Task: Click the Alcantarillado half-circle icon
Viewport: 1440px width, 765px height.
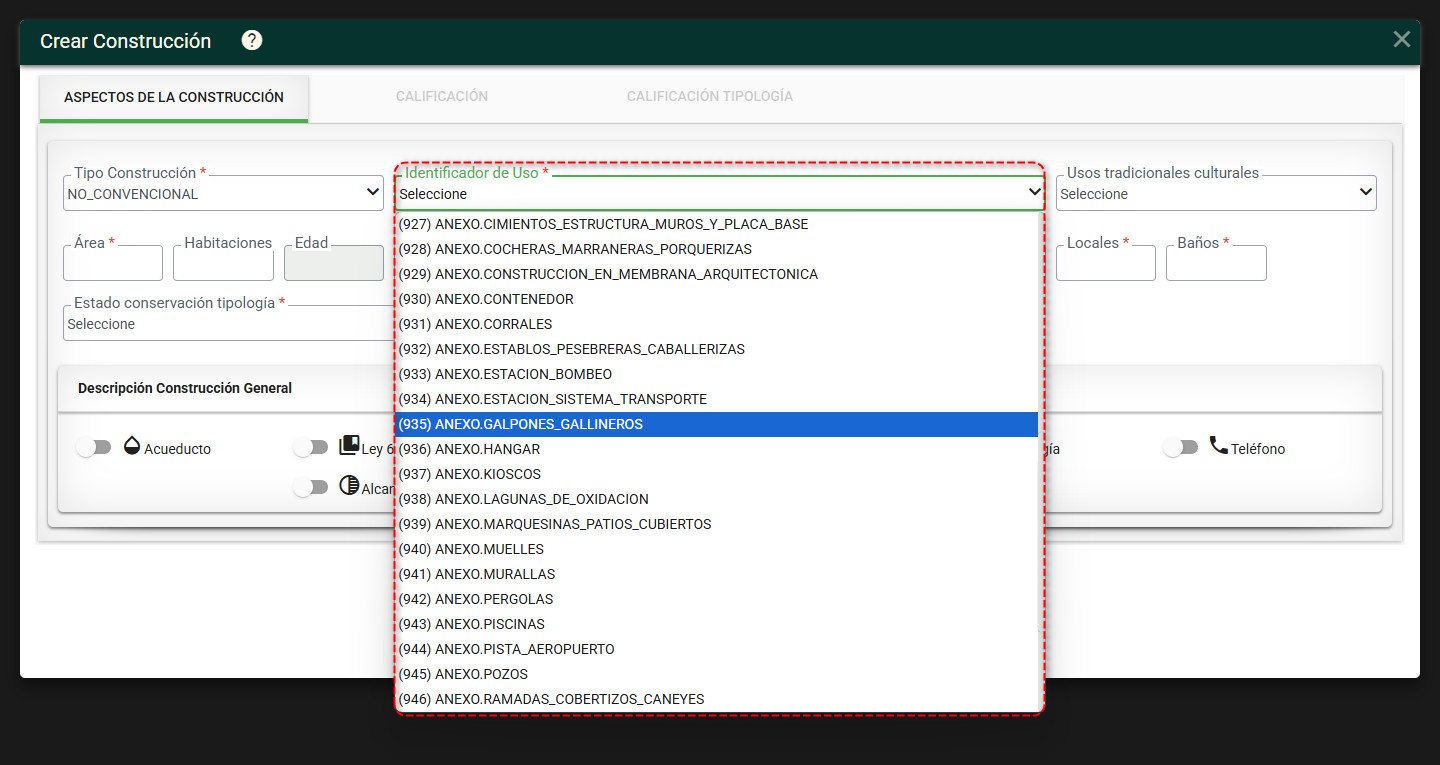Action: click(x=349, y=486)
